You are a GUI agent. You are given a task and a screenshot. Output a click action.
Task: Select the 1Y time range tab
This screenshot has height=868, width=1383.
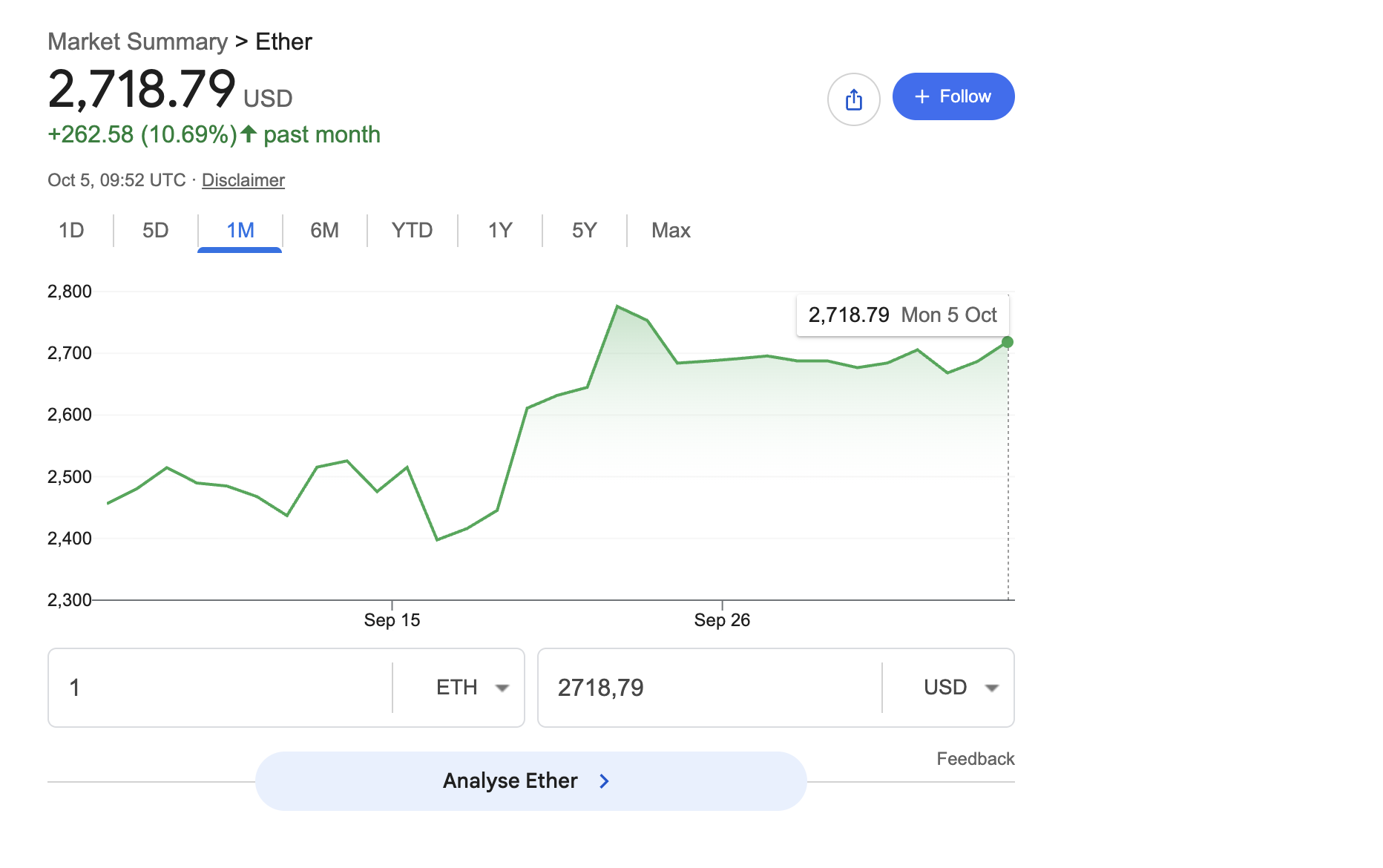pos(500,230)
